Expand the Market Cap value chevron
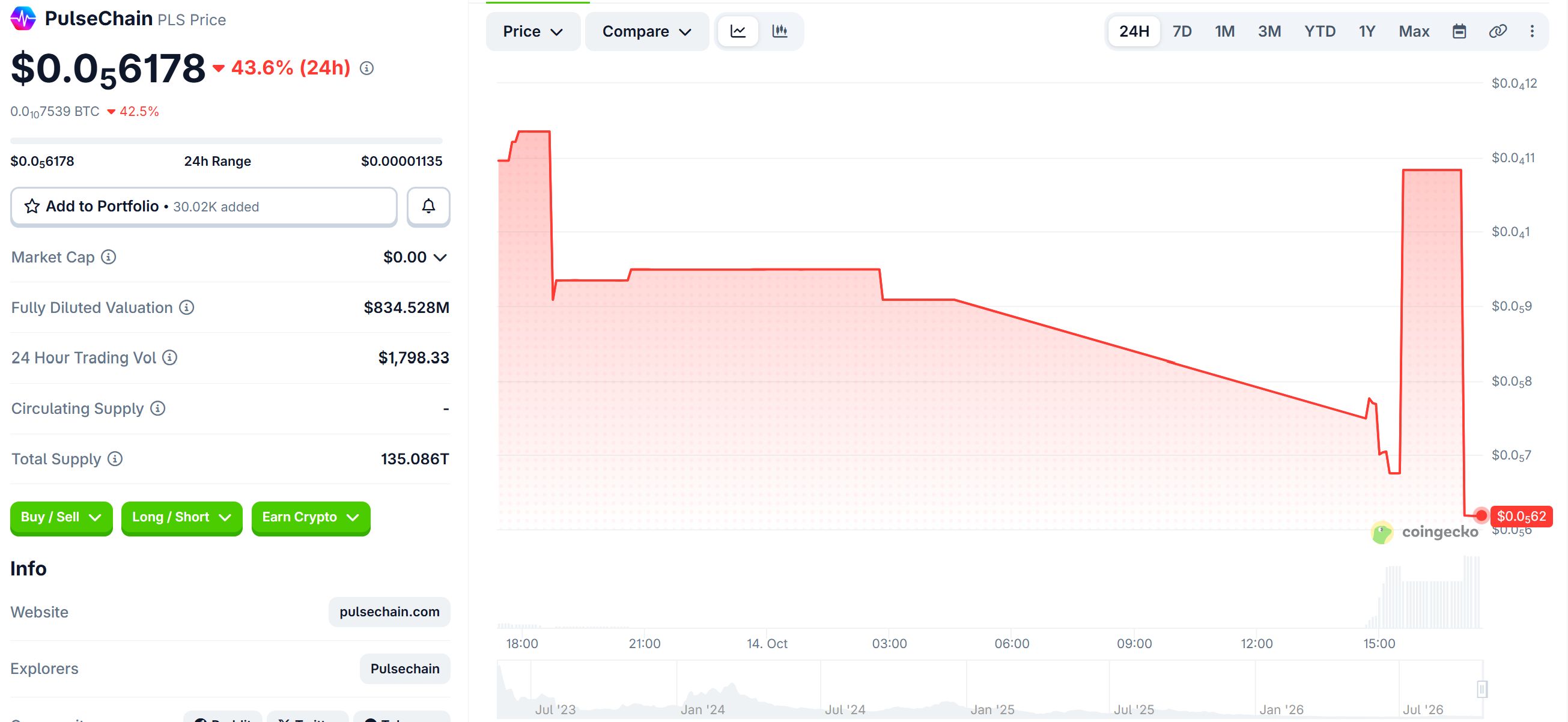The image size is (1568, 722). (x=440, y=258)
